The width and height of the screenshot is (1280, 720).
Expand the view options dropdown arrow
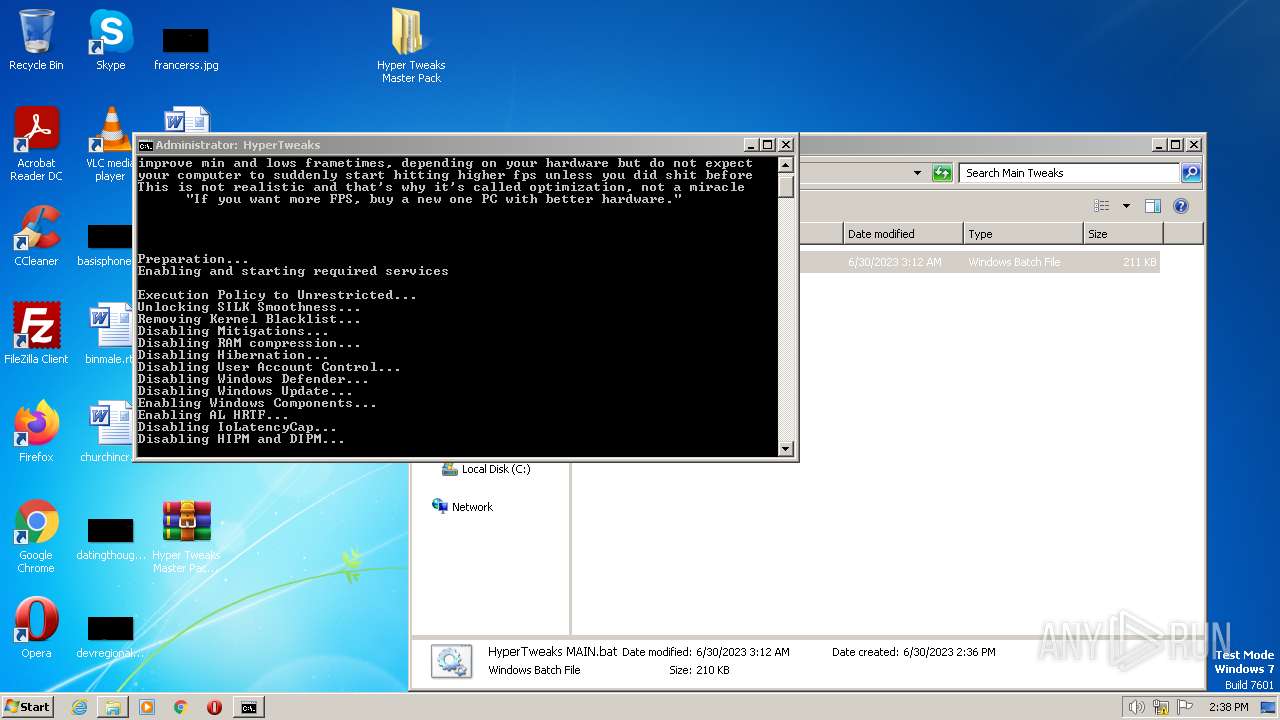(x=1126, y=206)
